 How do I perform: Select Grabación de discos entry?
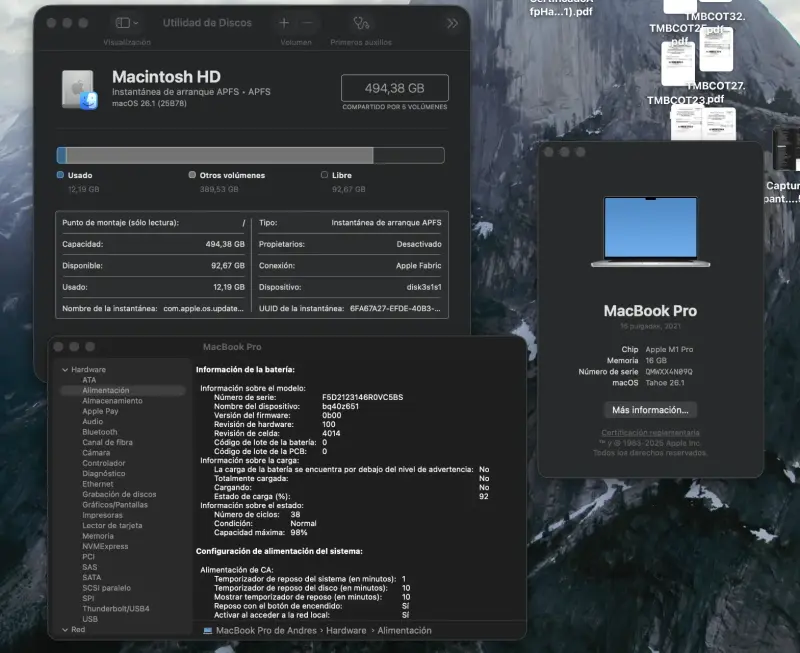pos(119,494)
